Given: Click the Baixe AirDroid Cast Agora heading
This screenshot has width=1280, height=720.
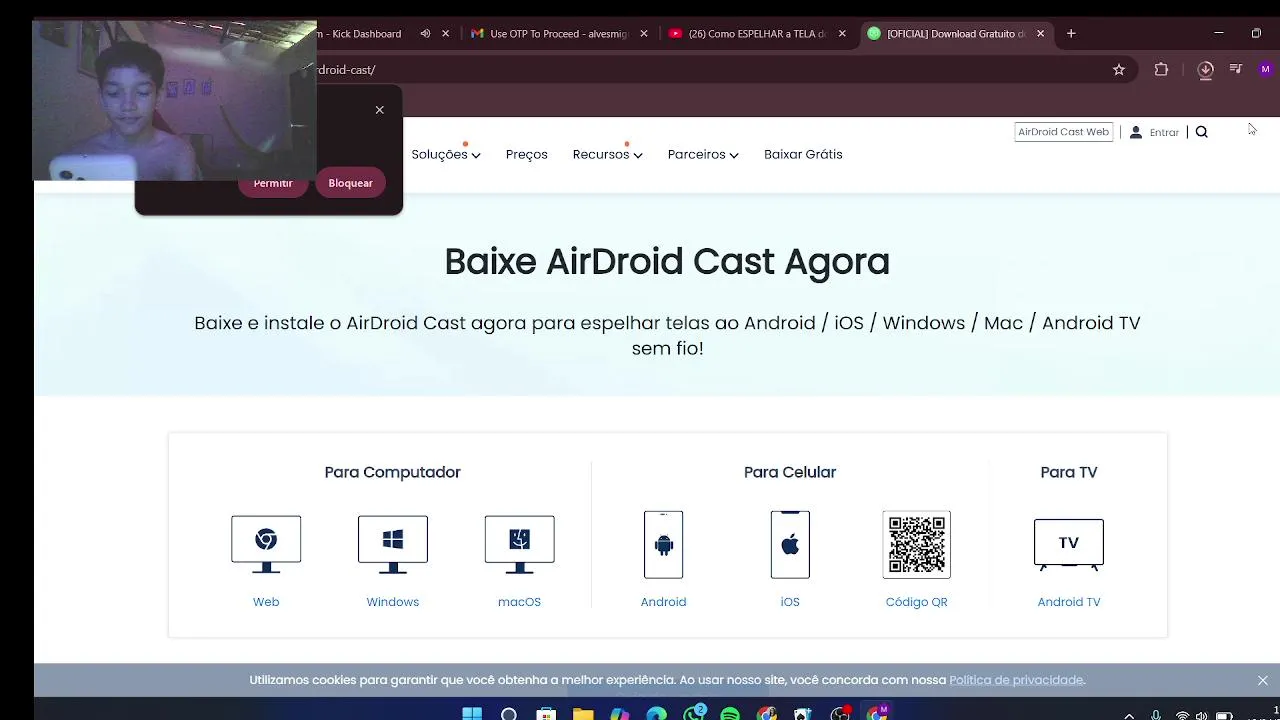Looking at the screenshot, I should (667, 262).
